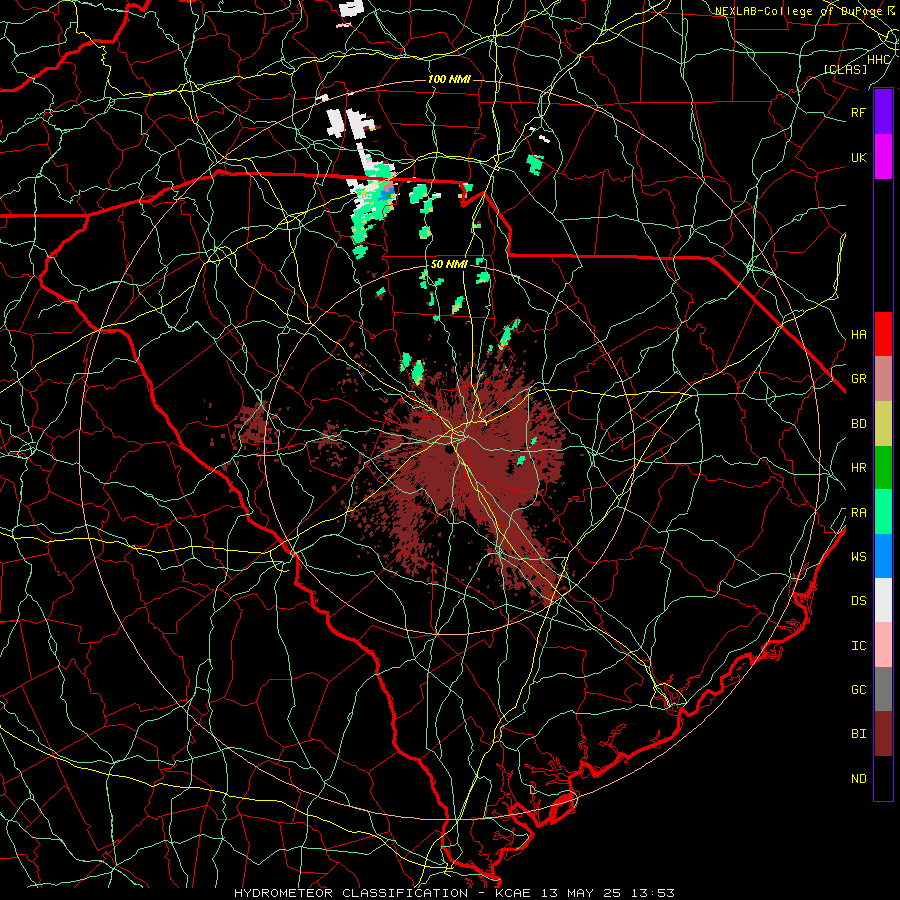Click the green HR legend swatch
The height and width of the screenshot is (900, 900).
pyautogui.click(x=883, y=467)
